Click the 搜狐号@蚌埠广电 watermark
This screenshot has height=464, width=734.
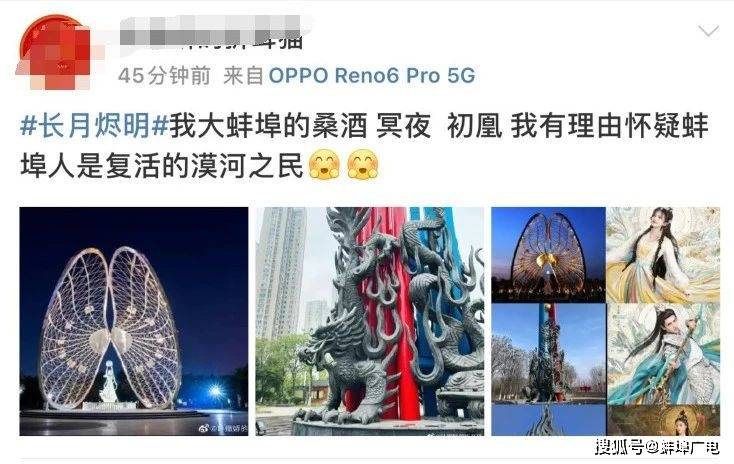[657, 447]
